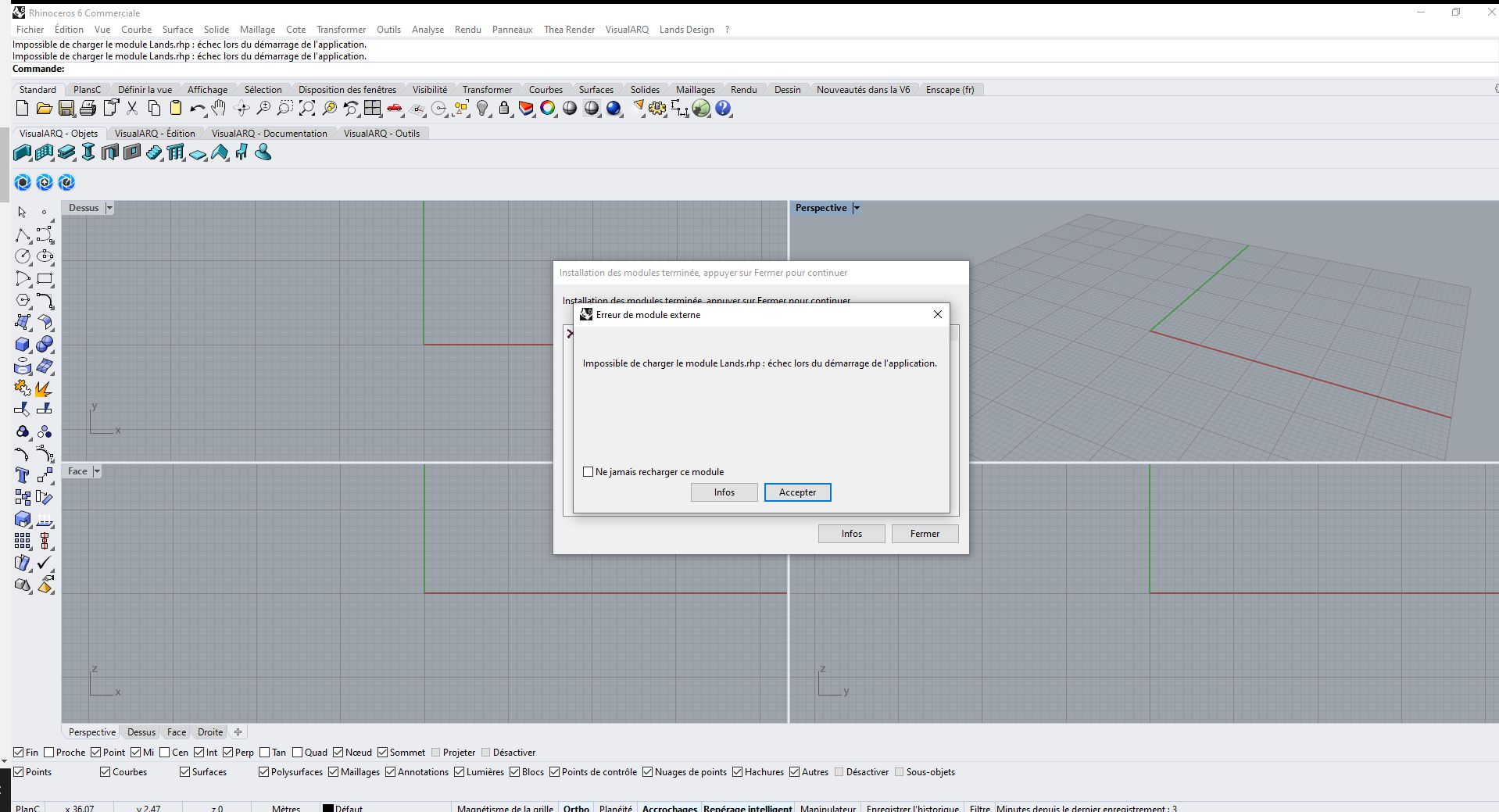The width and height of the screenshot is (1499, 812).
Task: Click the blue question mark help icon
Action: 724,109
